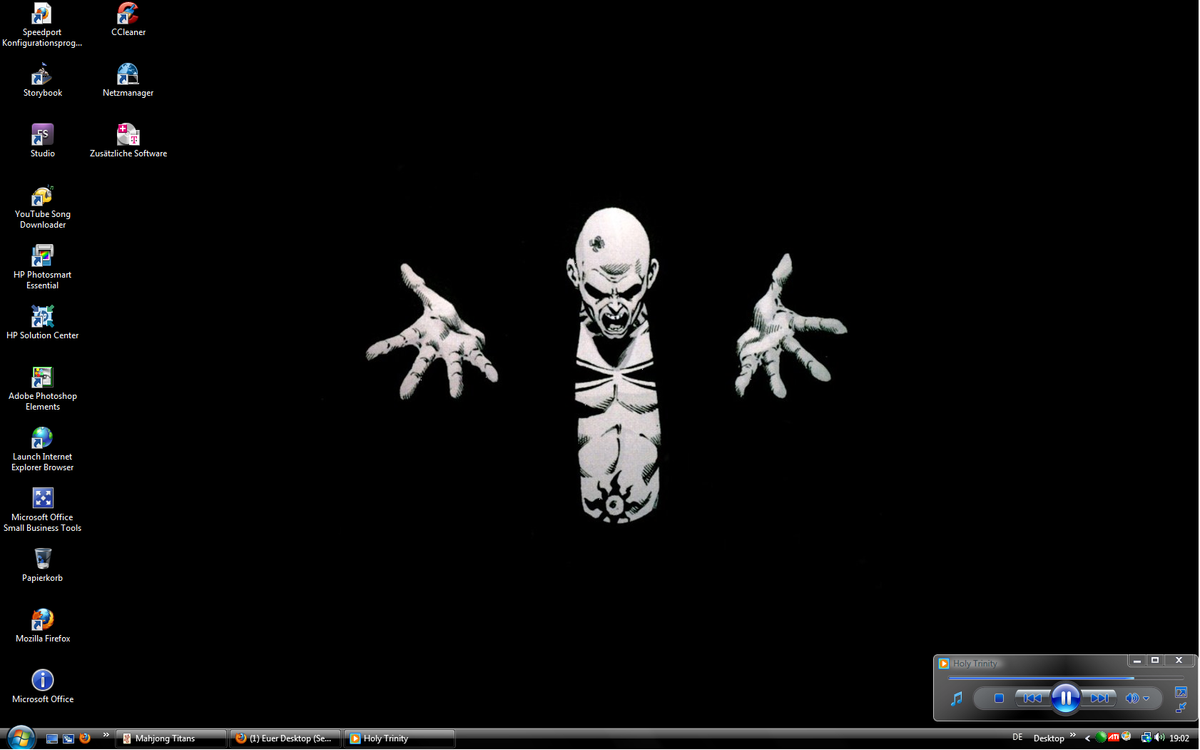Image resolution: width=1200 pixels, height=750 pixels.
Task: Open the Desktop toolbar label
Action: tap(1049, 738)
